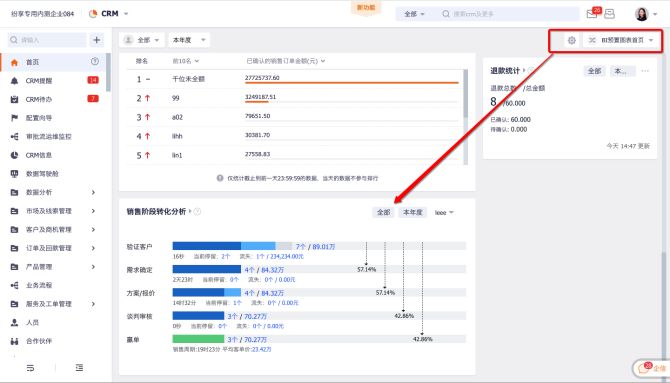The height and width of the screenshot is (383, 670).
Task: Open dashboard settings gear icon
Action: 572,40
